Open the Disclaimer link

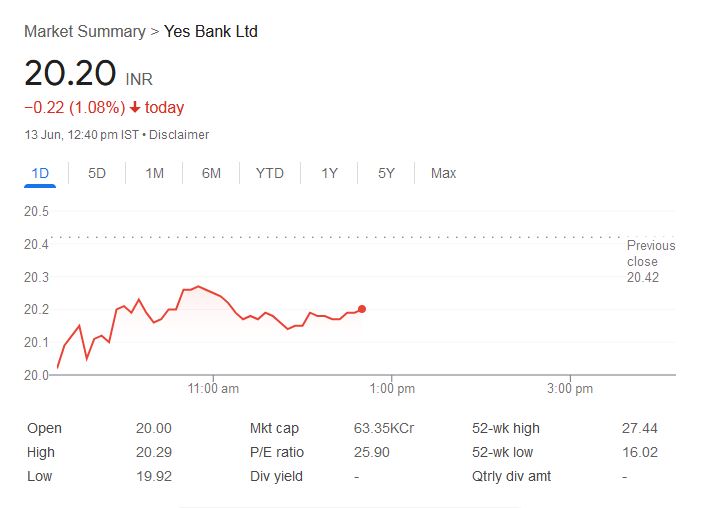pyautogui.click(x=179, y=135)
